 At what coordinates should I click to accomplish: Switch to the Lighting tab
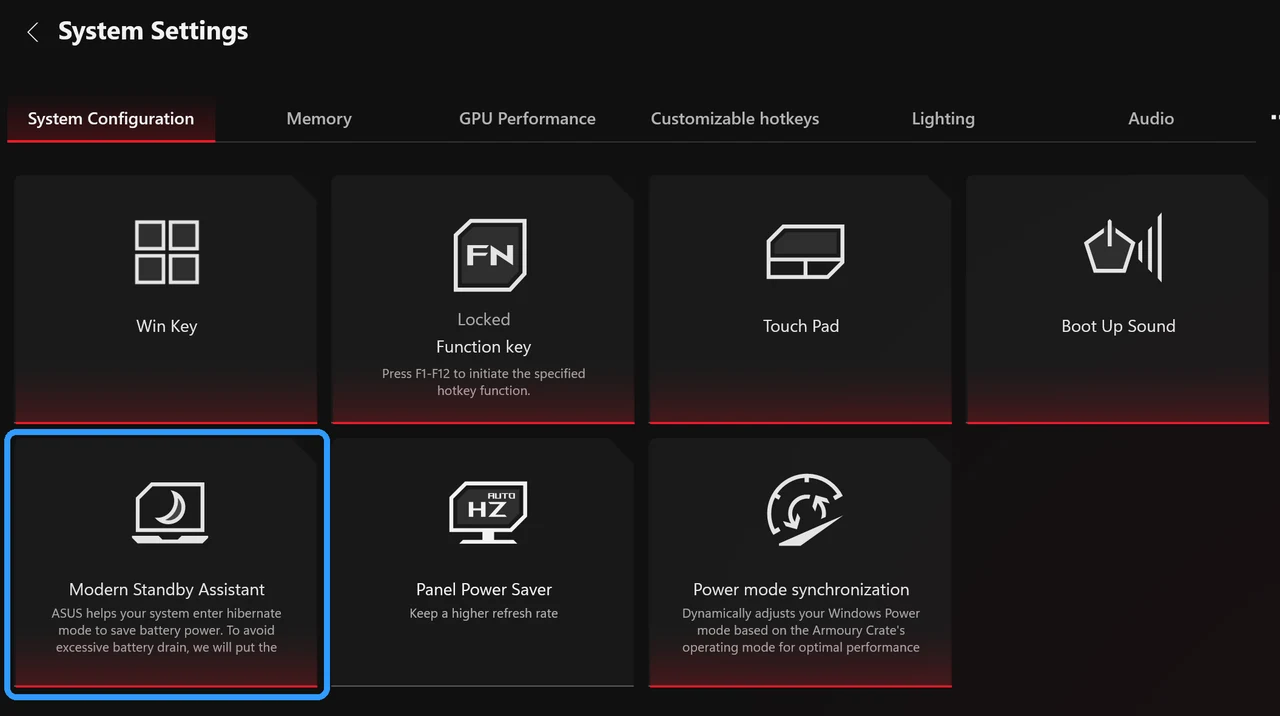(943, 118)
